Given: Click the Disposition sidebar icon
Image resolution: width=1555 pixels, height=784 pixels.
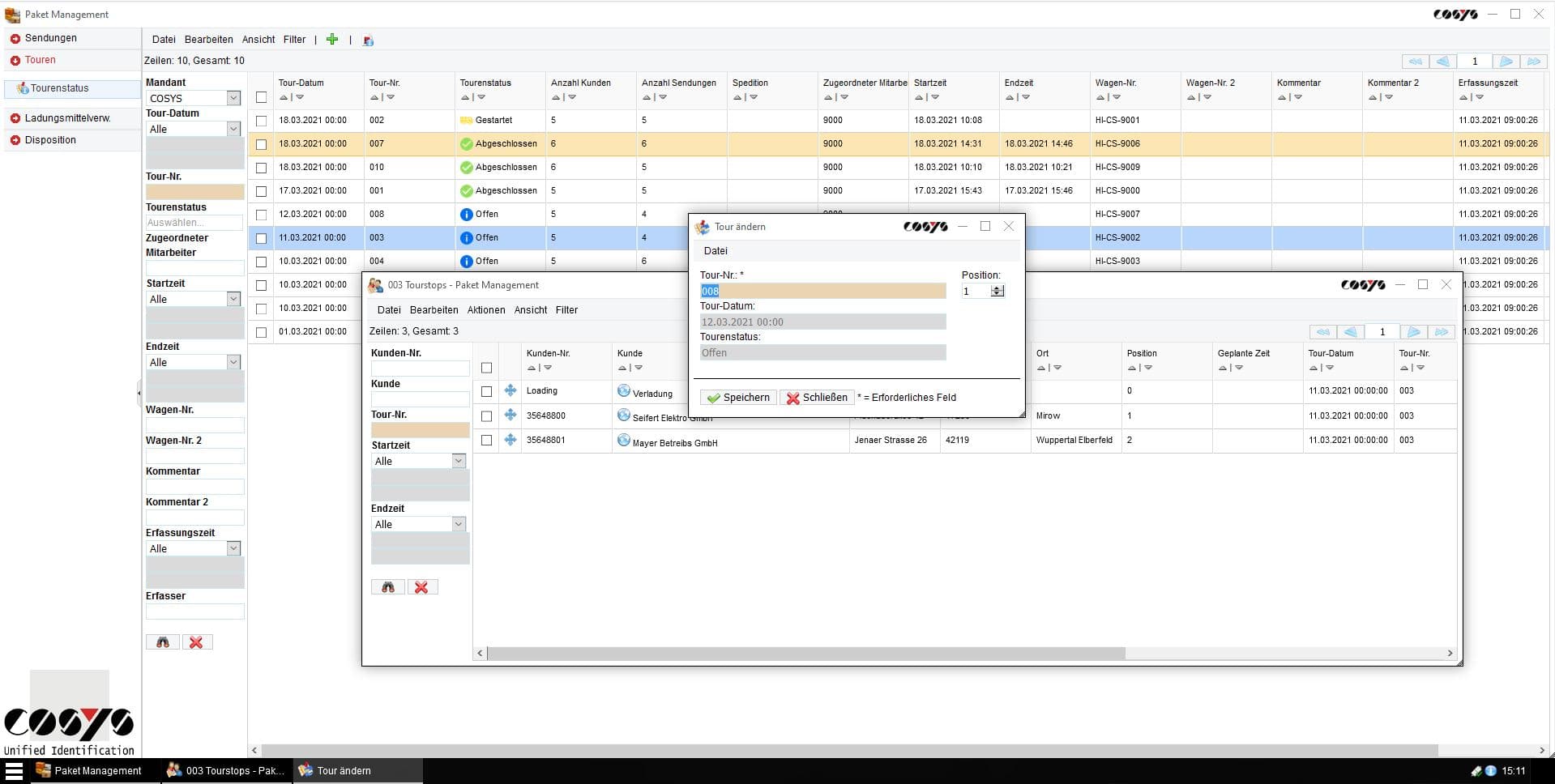Looking at the screenshot, I should coord(14,139).
